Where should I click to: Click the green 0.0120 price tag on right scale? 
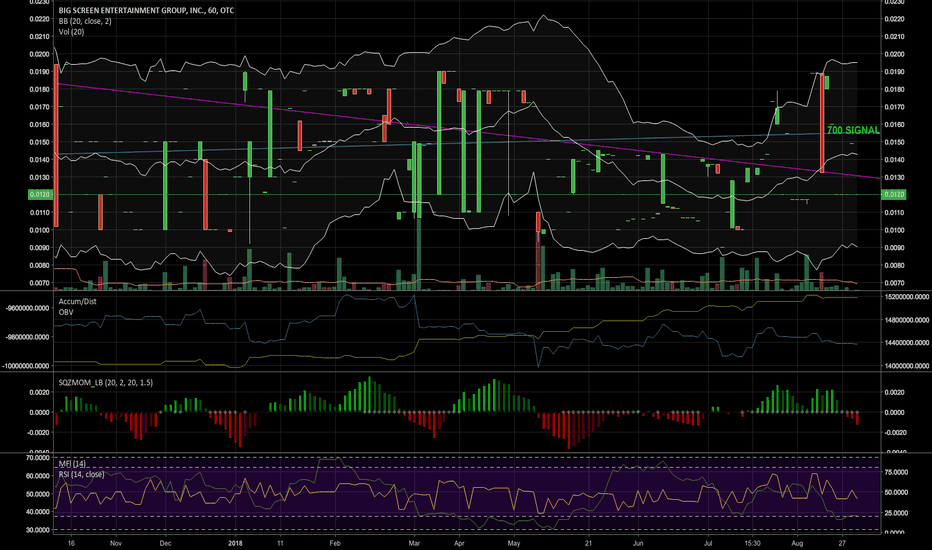(x=893, y=194)
